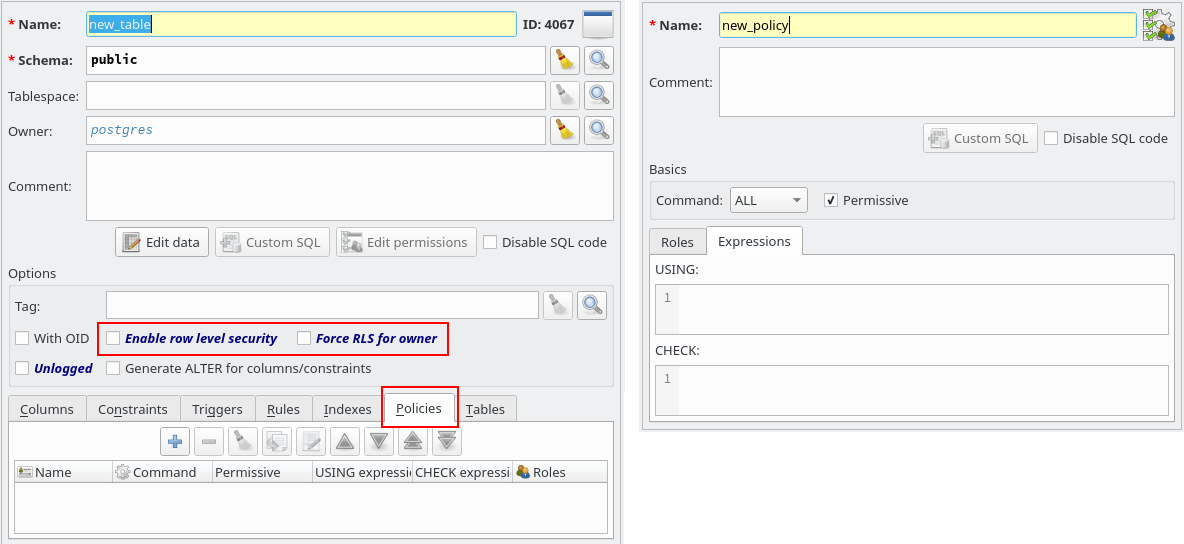Click the policy object icon beside new_policy name

click(1158, 25)
